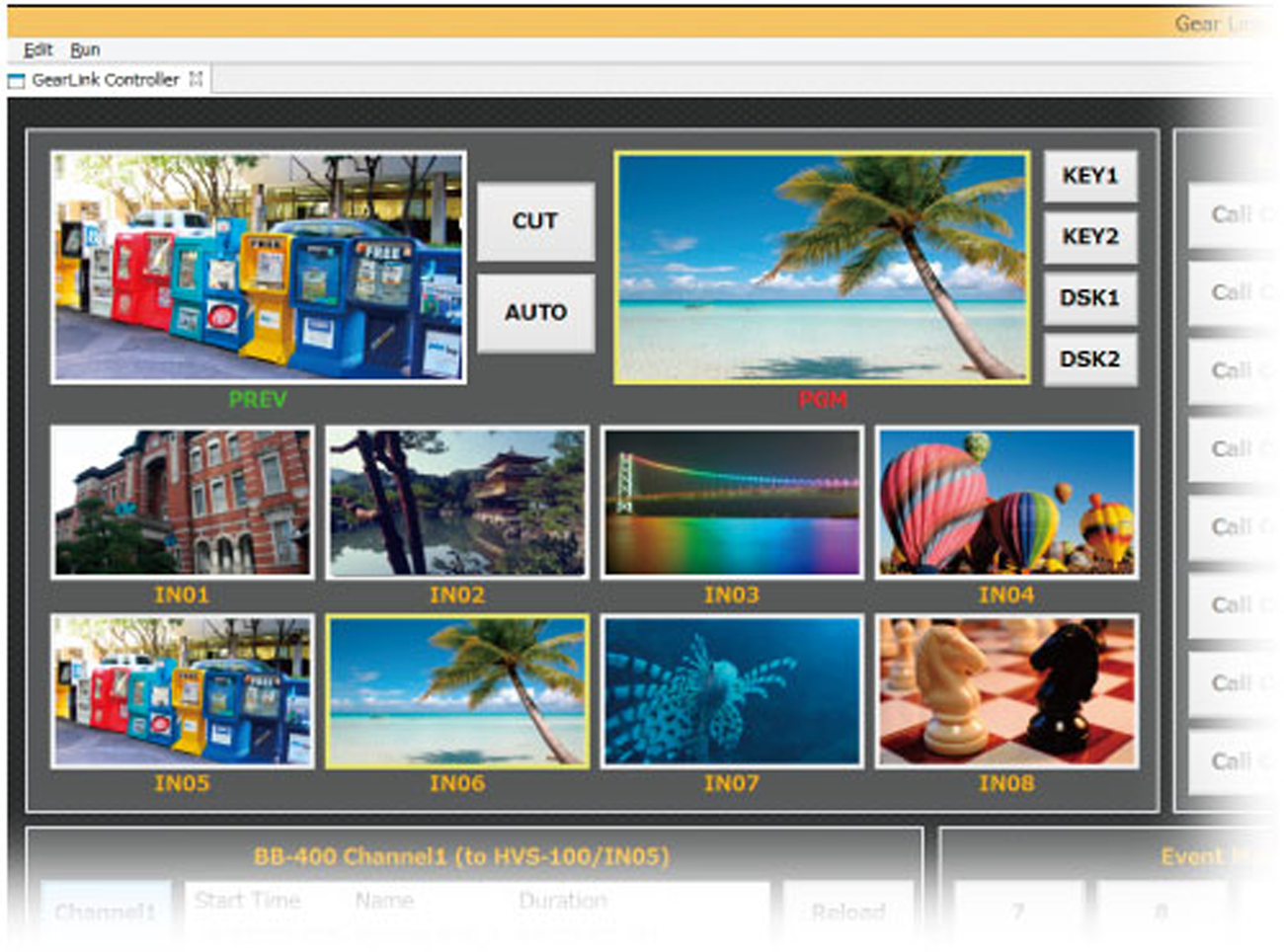Close the GearLink Controller tab
The width and height of the screenshot is (1284, 952).
196,79
